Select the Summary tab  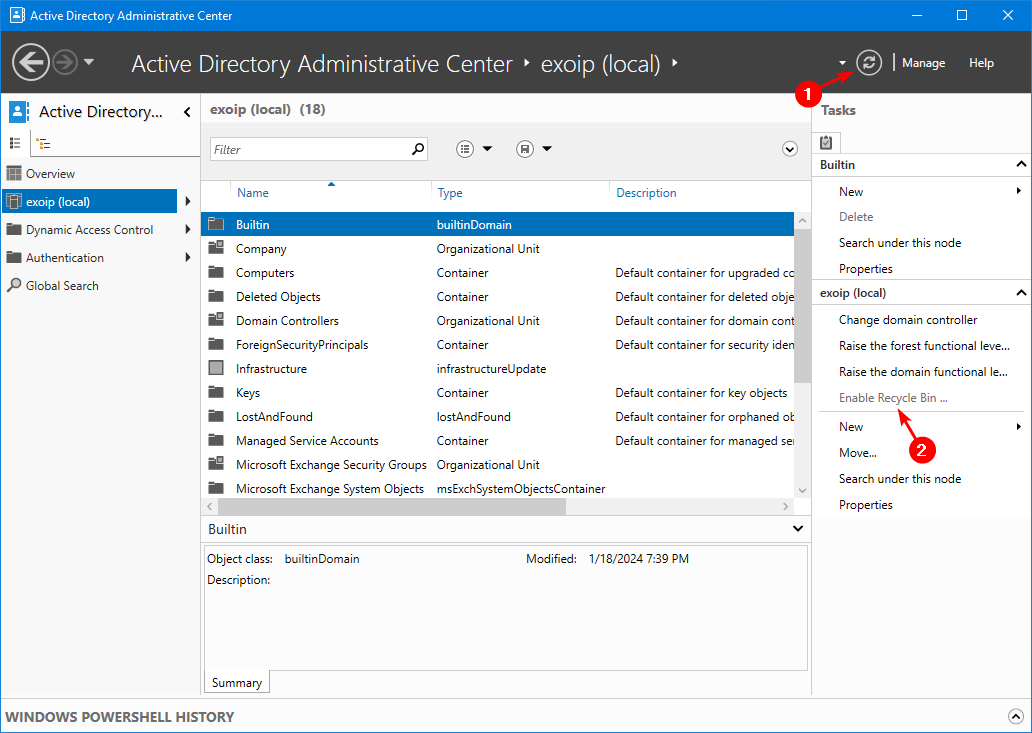click(237, 683)
